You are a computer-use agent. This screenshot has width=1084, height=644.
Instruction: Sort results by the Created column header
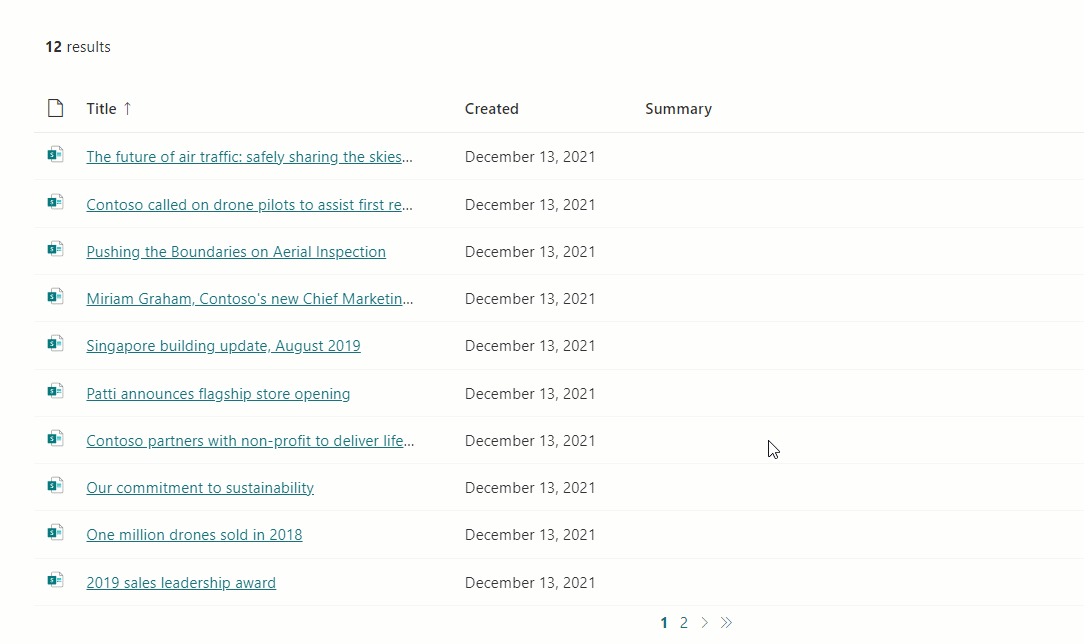492,108
